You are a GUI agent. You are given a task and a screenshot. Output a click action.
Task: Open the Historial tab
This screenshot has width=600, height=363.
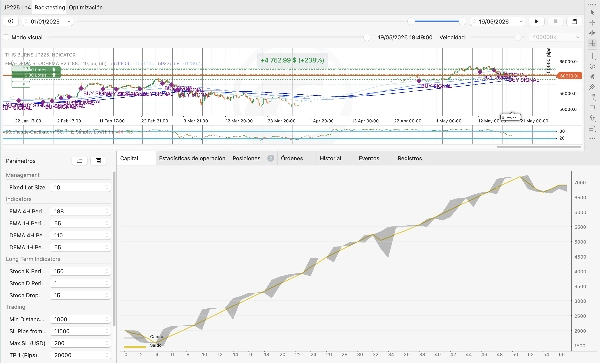coord(330,158)
